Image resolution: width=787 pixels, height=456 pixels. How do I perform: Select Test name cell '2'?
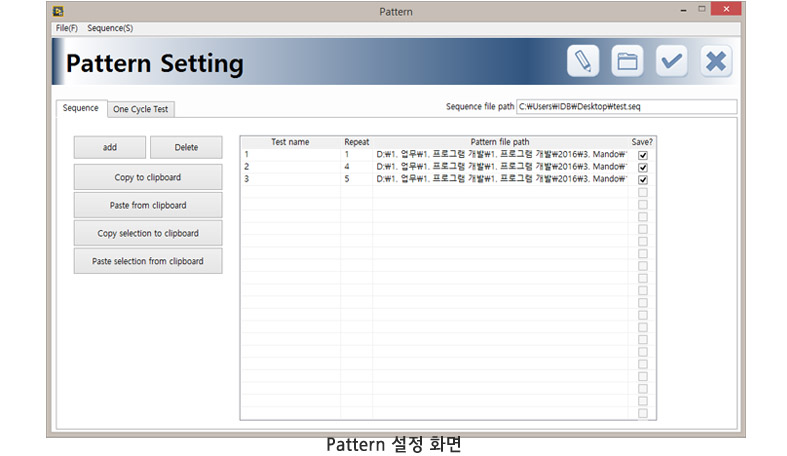pyautogui.click(x=291, y=167)
